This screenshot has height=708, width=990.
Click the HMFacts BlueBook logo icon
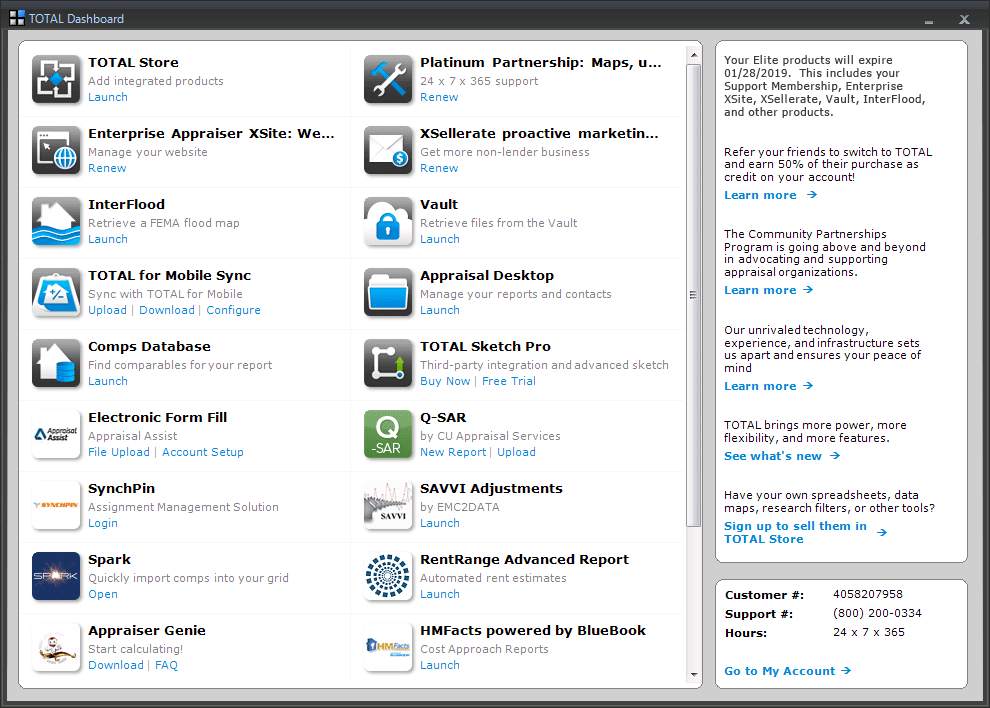click(388, 647)
